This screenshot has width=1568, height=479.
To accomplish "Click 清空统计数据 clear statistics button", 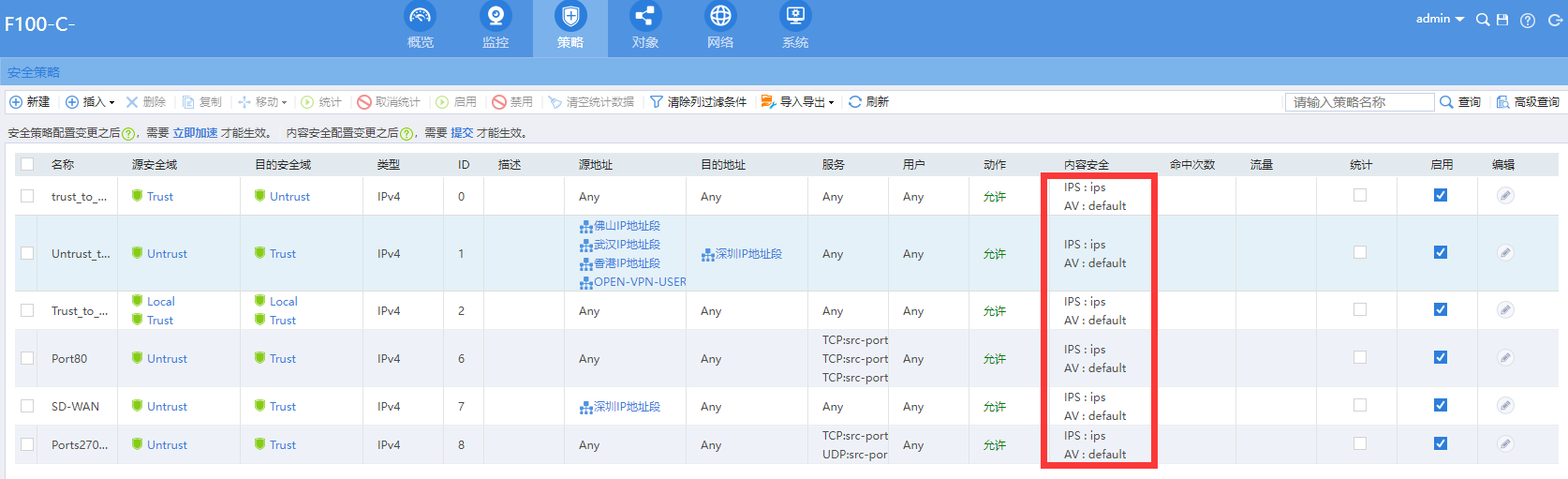I will coord(592,102).
